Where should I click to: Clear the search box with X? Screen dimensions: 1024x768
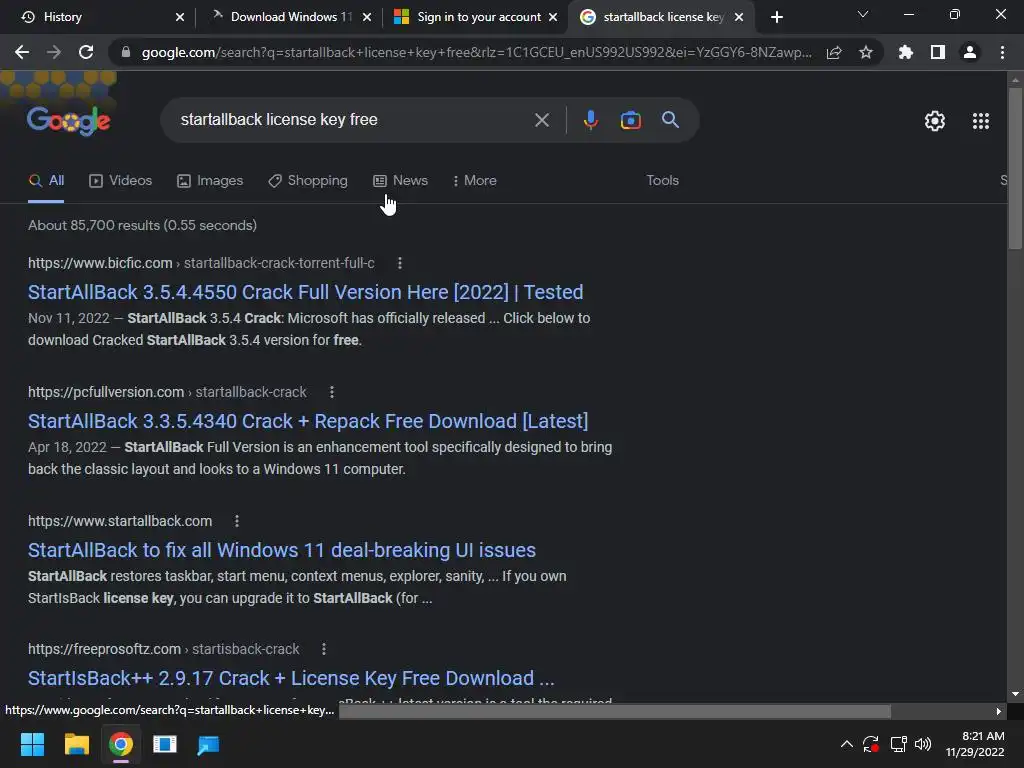click(x=541, y=120)
